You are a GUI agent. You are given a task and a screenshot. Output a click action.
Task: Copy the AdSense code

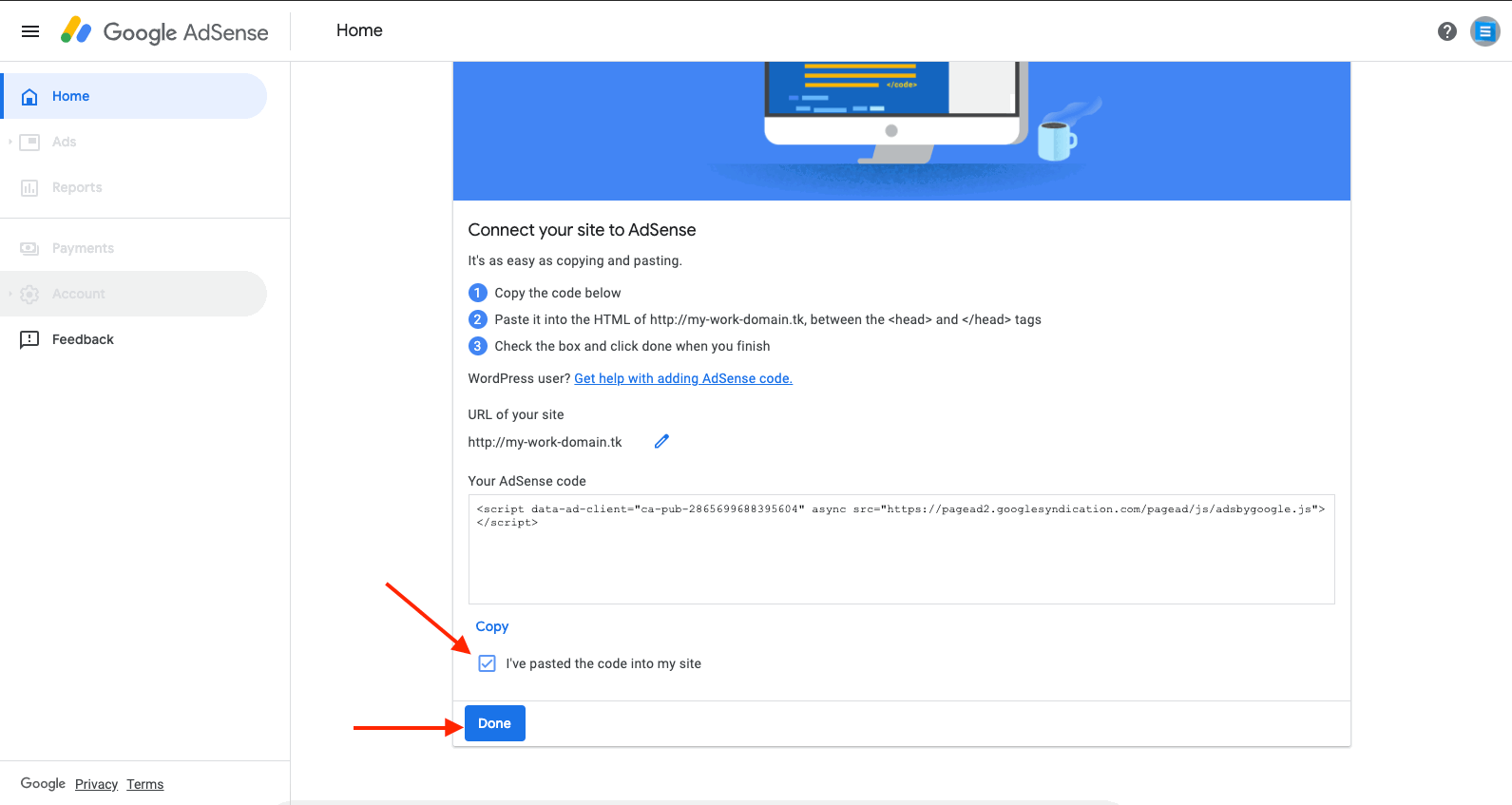click(491, 626)
